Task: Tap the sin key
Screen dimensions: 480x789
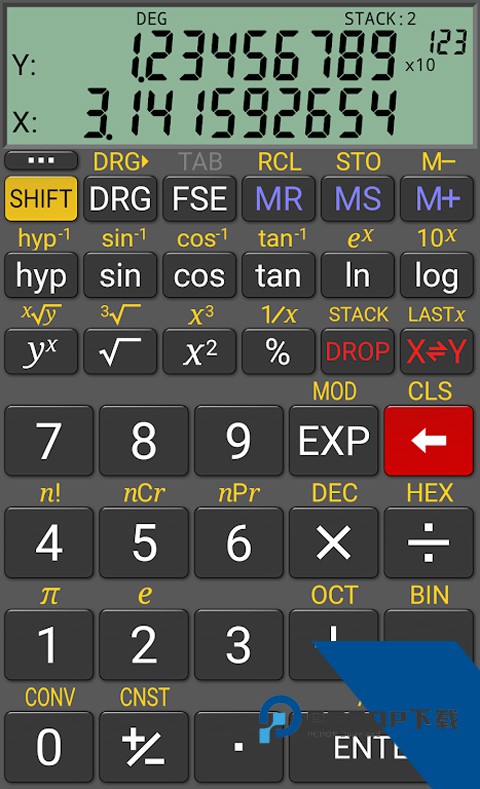Action: tap(120, 275)
